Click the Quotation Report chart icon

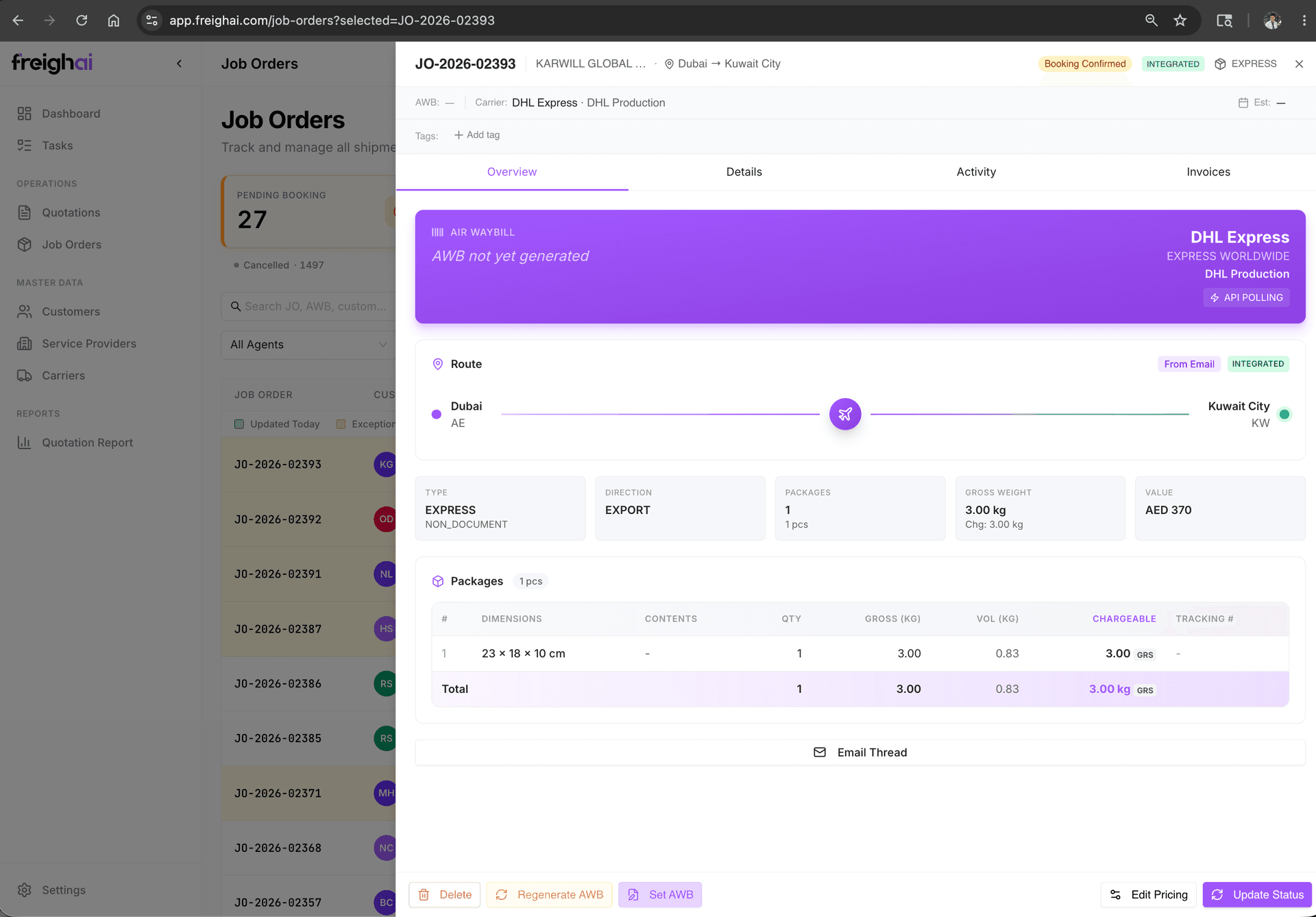tap(25, 443)
